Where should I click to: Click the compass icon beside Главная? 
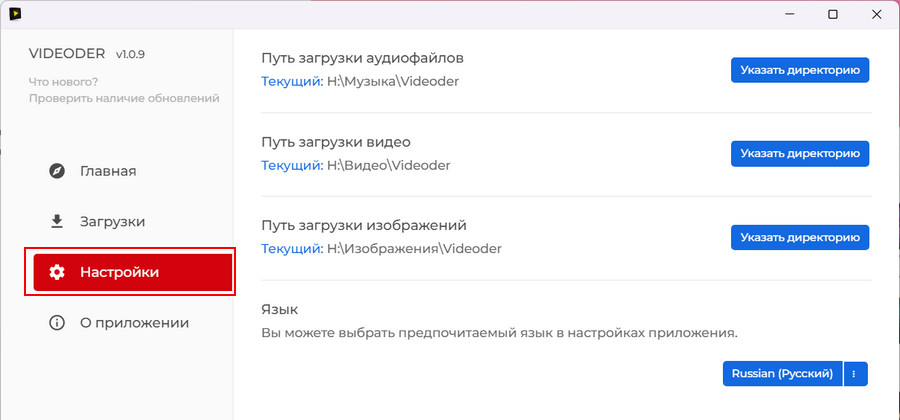tap(57, 171)
